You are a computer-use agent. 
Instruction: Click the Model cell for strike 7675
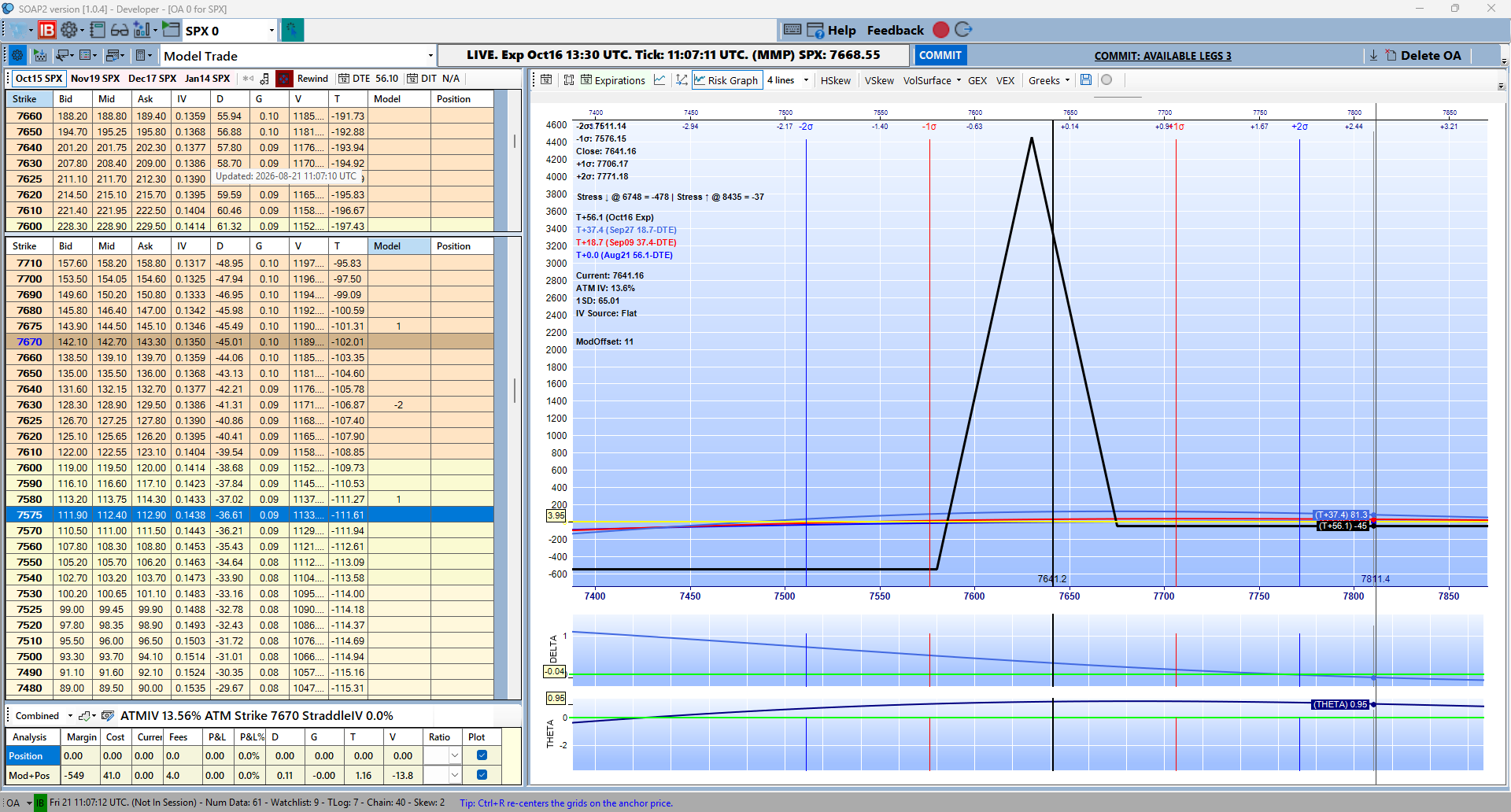coord(398,326)
